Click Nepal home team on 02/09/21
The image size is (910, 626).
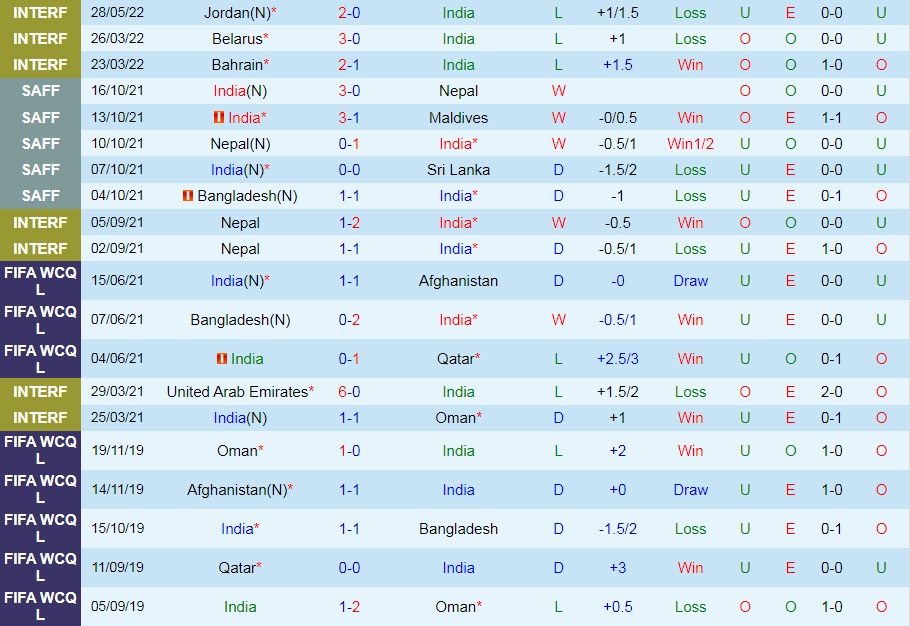[240, 249]
